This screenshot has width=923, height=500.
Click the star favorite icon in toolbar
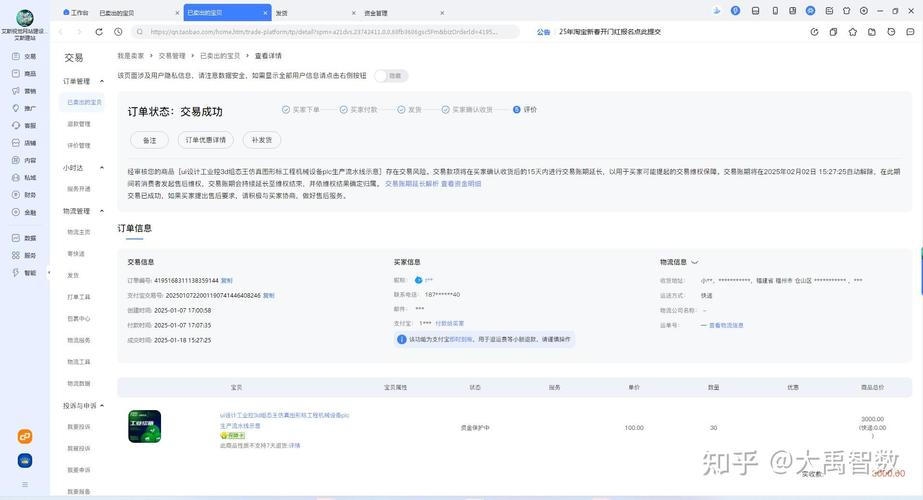852,32
